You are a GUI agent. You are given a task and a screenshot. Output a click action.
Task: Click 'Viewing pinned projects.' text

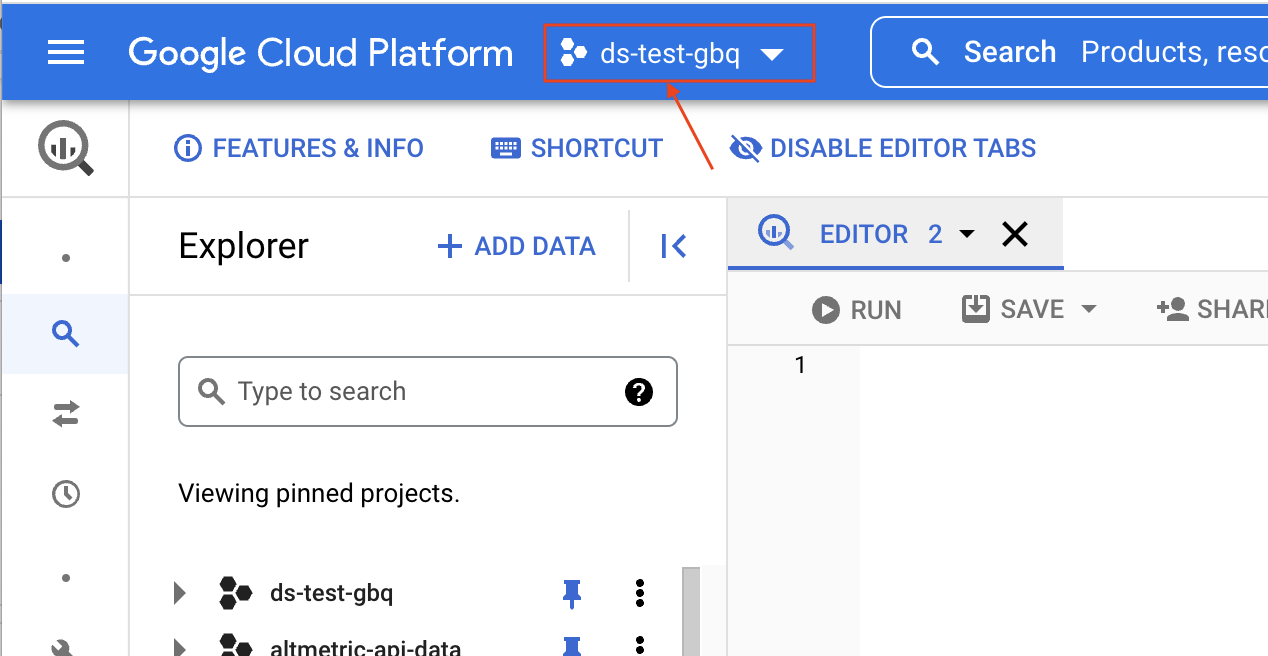(319, 494)
